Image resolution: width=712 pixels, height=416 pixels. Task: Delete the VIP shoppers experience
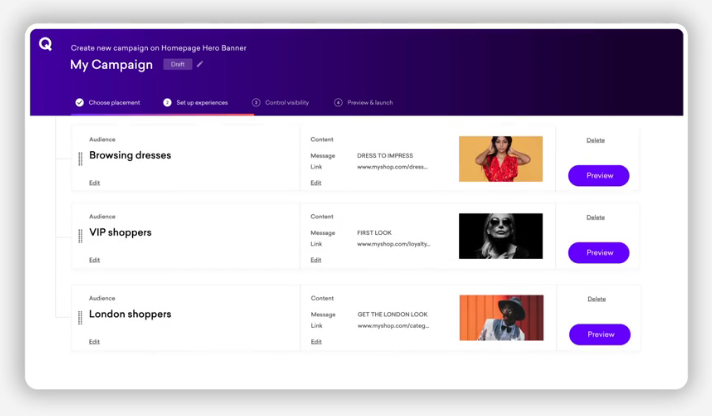pos(595,217)
